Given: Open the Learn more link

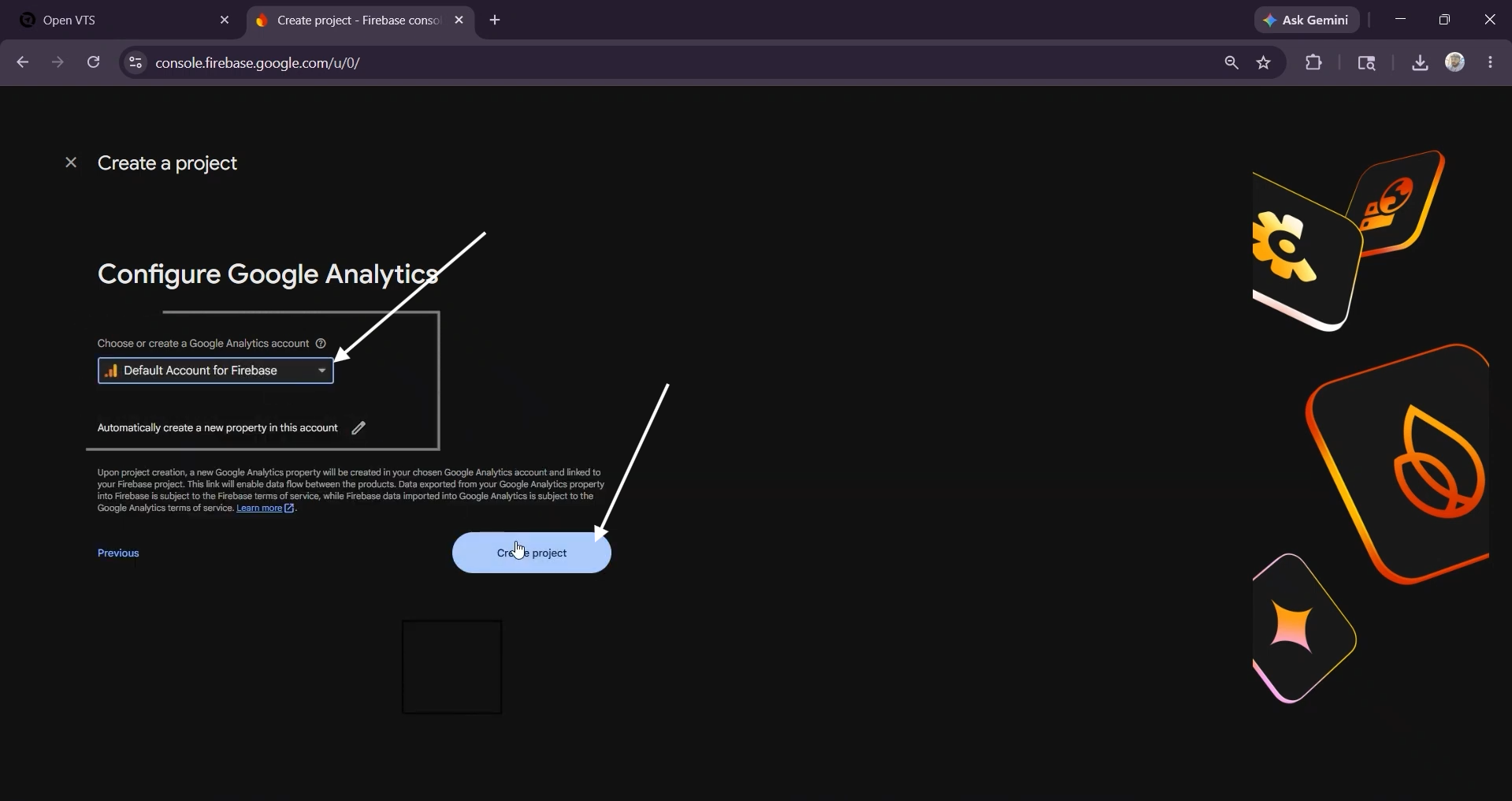Looking at the screenshot, I should pos(266,509).
